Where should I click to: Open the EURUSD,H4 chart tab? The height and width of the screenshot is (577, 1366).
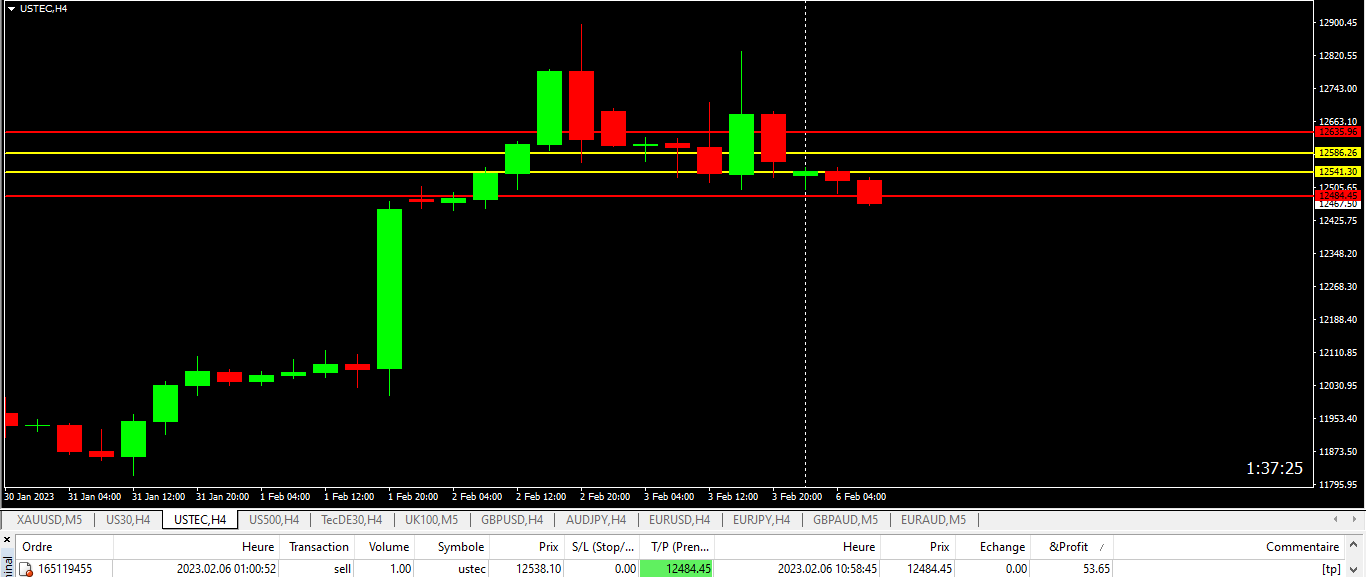pyautogui.click(x=679, y=520)
